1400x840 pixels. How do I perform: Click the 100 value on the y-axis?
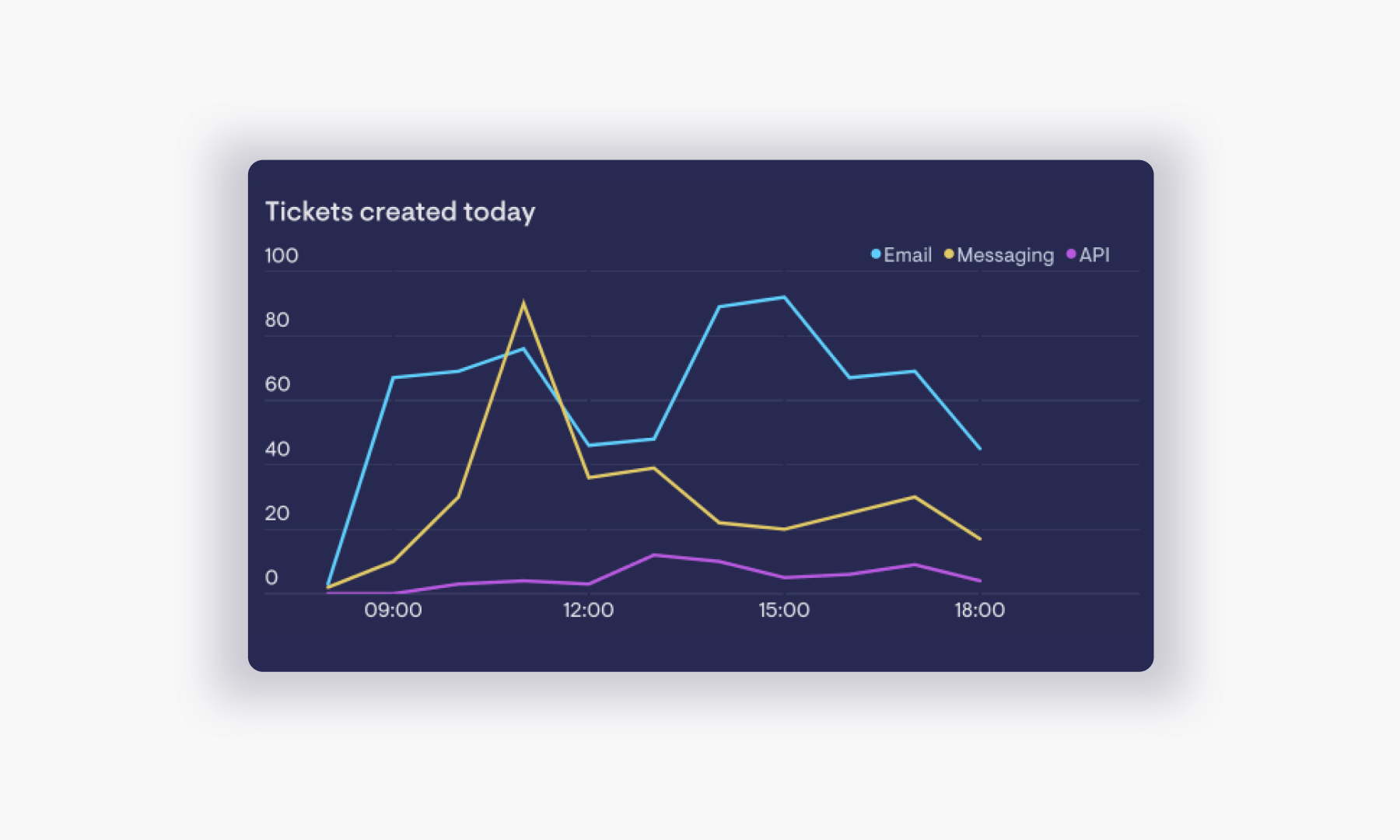[282, 255]
